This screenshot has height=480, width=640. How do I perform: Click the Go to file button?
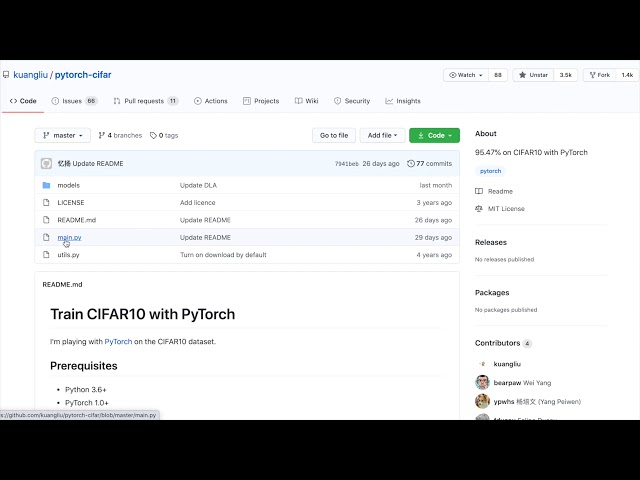[334, 136]
